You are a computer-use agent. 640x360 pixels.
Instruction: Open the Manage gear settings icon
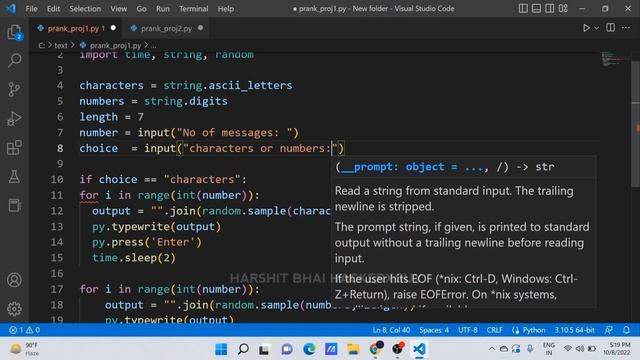click(14, 309)
